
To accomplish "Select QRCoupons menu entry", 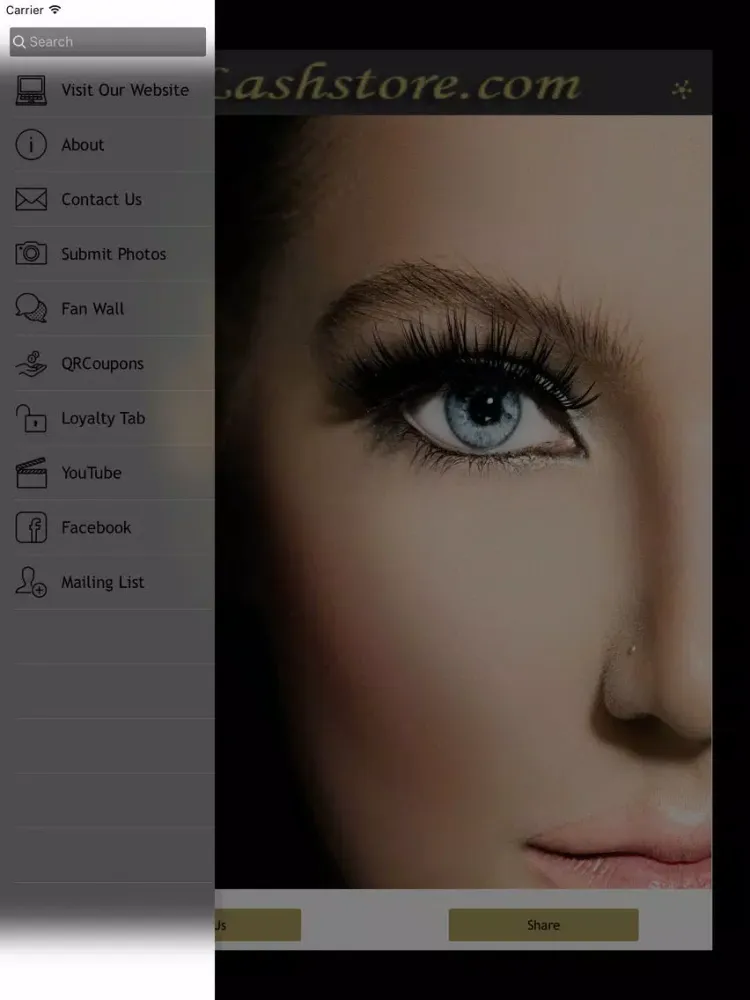I will coord(107,364).
